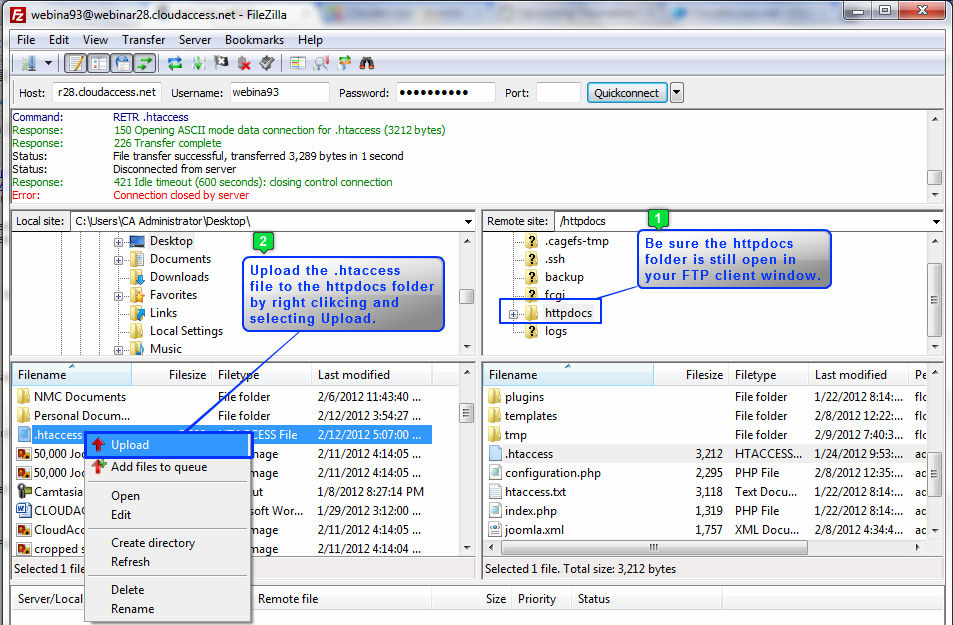Viewport: 953px width, 625px height.
Task: Click the Host input field
Action: tap(107, 92)
